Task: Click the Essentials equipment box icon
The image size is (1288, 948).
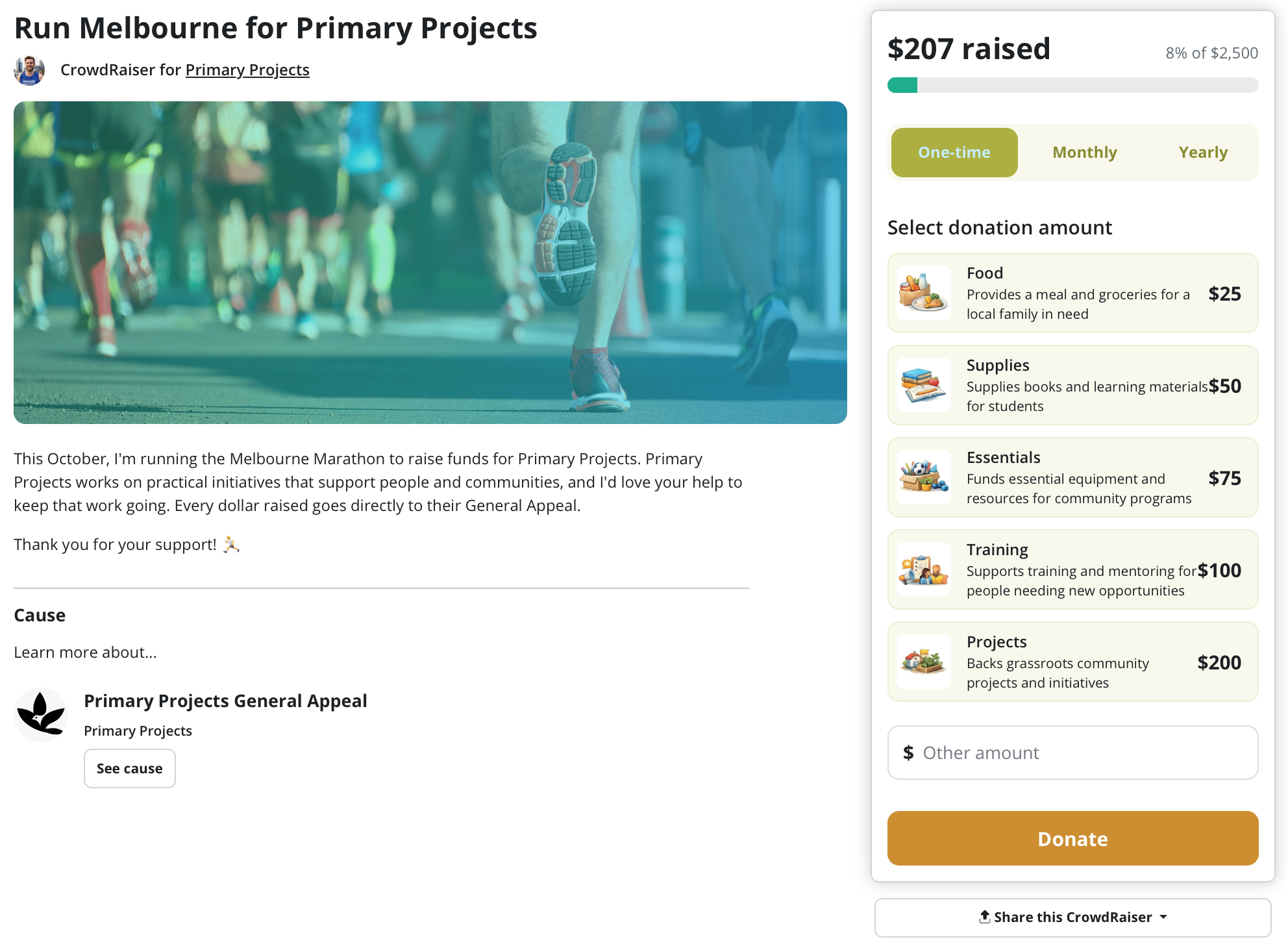Action: 923,477
